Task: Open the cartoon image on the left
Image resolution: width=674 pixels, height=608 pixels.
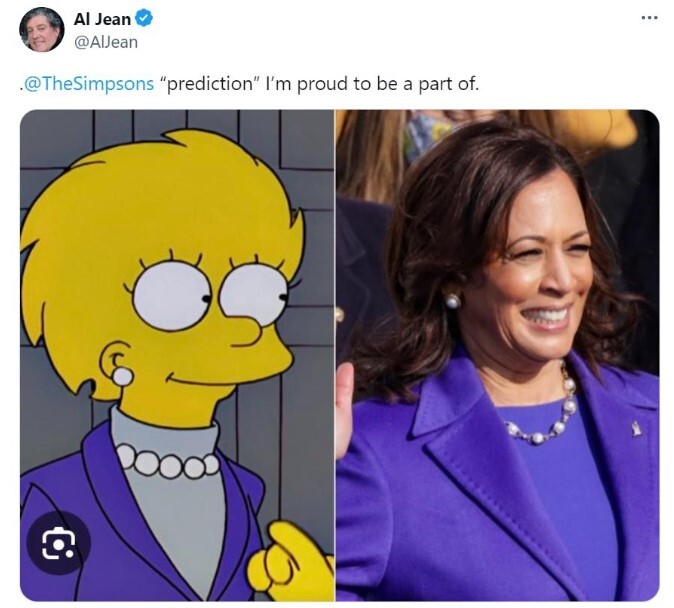Action: [177, 355]
